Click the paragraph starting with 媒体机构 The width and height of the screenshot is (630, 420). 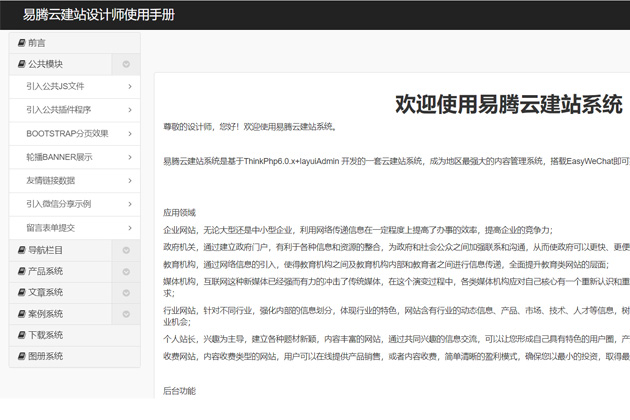click(x=397, y=287)
